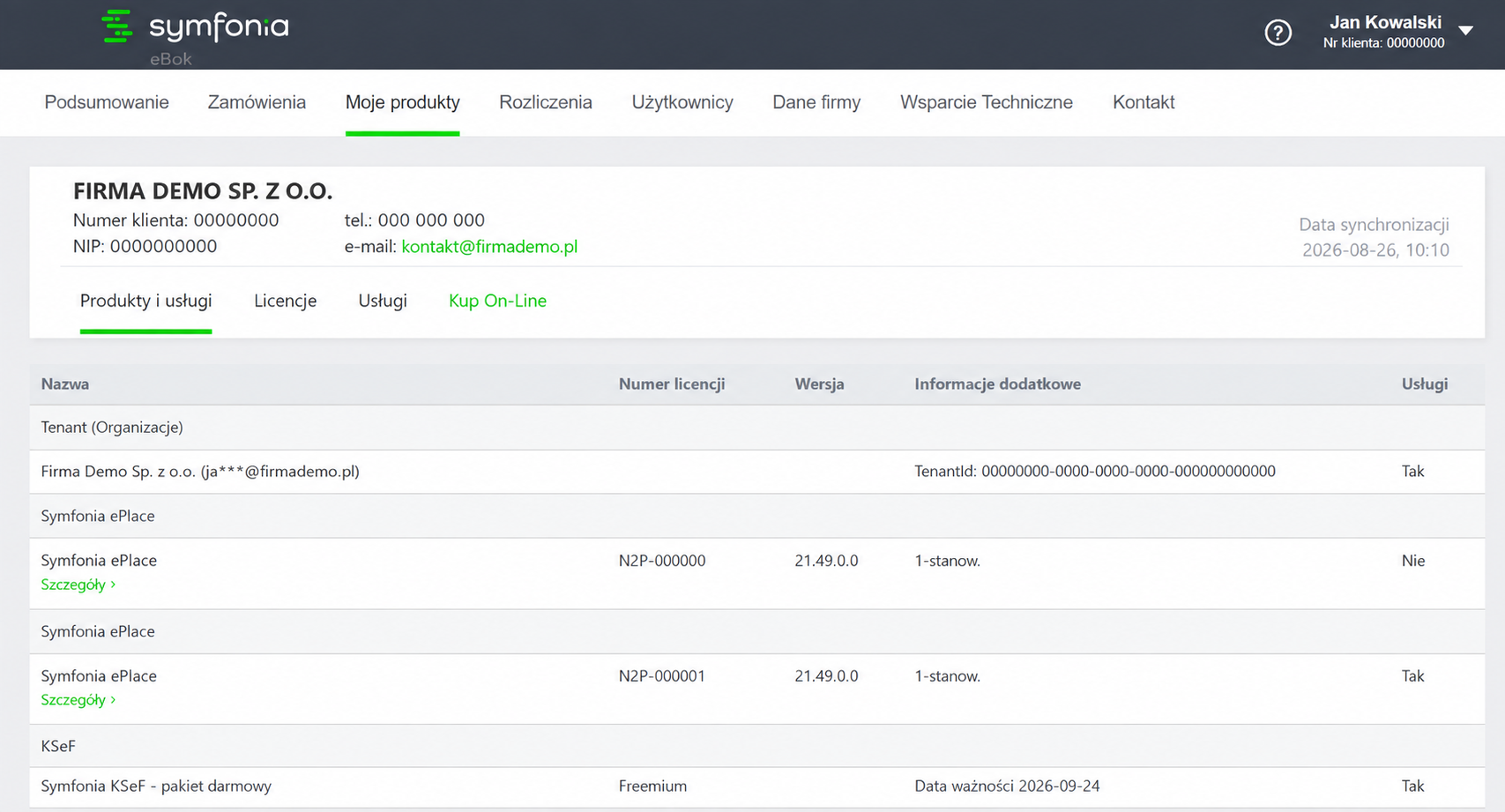This screenshot has height=812, width=1505.
Task: Select the KSeF group row
Action: coord(757,746)
